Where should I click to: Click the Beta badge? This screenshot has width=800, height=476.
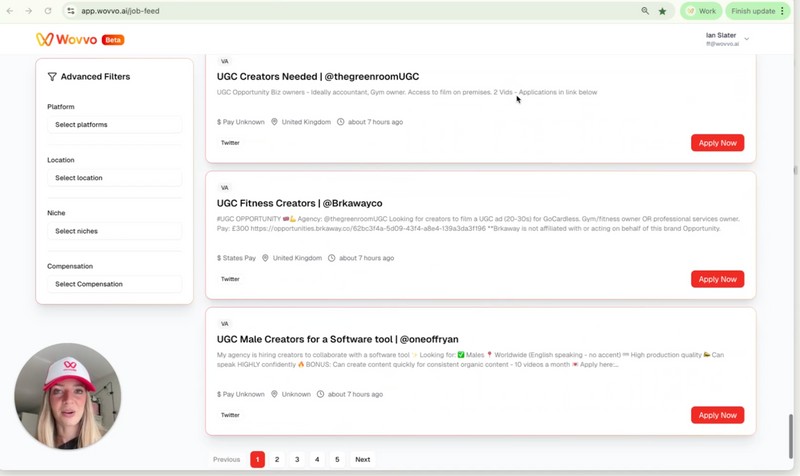[113, 40]
